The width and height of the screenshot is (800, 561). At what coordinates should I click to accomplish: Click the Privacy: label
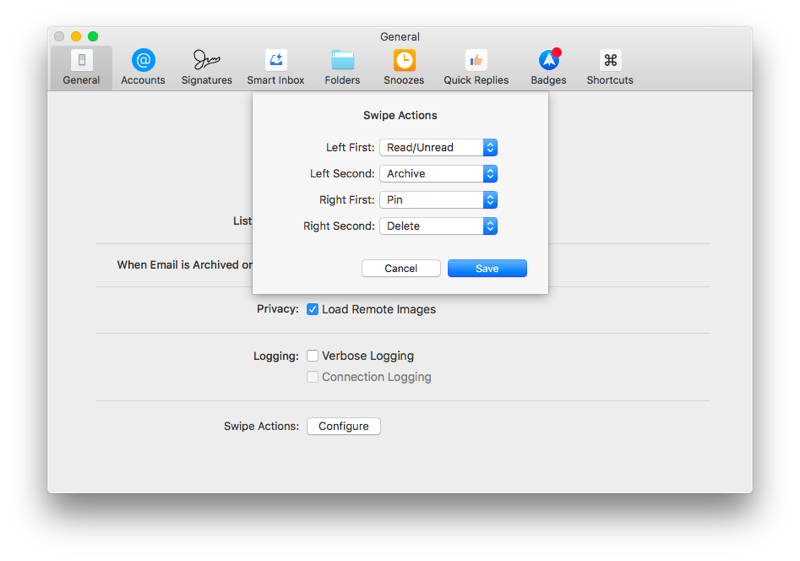click(x=278, y=309)
